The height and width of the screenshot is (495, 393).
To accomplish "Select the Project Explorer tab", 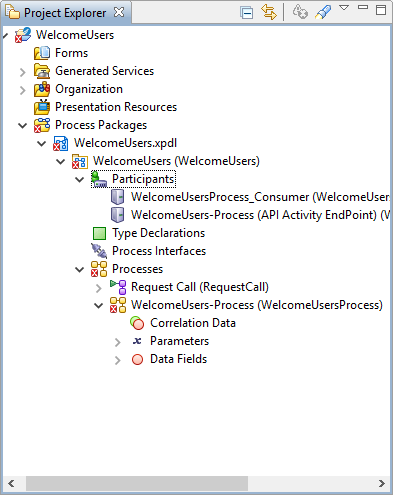I will point(65,13).
